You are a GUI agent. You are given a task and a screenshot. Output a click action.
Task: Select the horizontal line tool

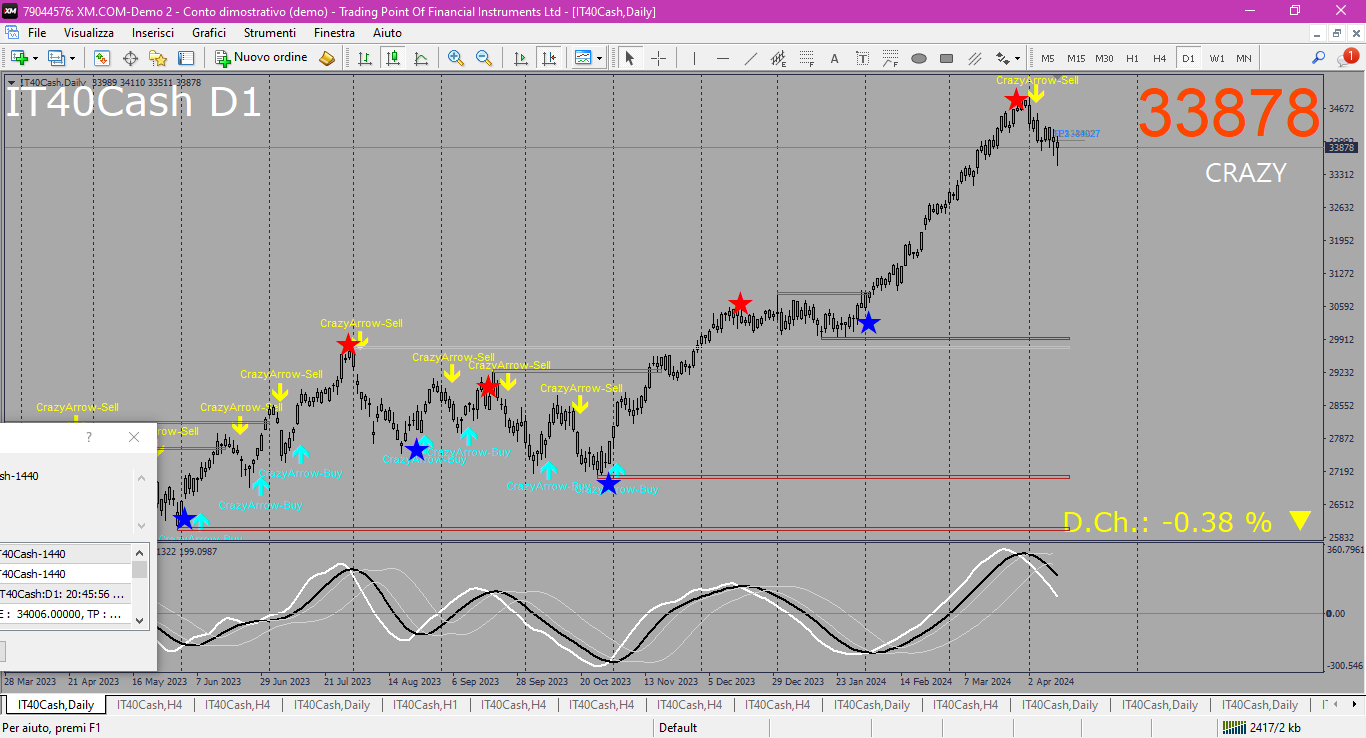pyautogui.click(x=722, y=58)
